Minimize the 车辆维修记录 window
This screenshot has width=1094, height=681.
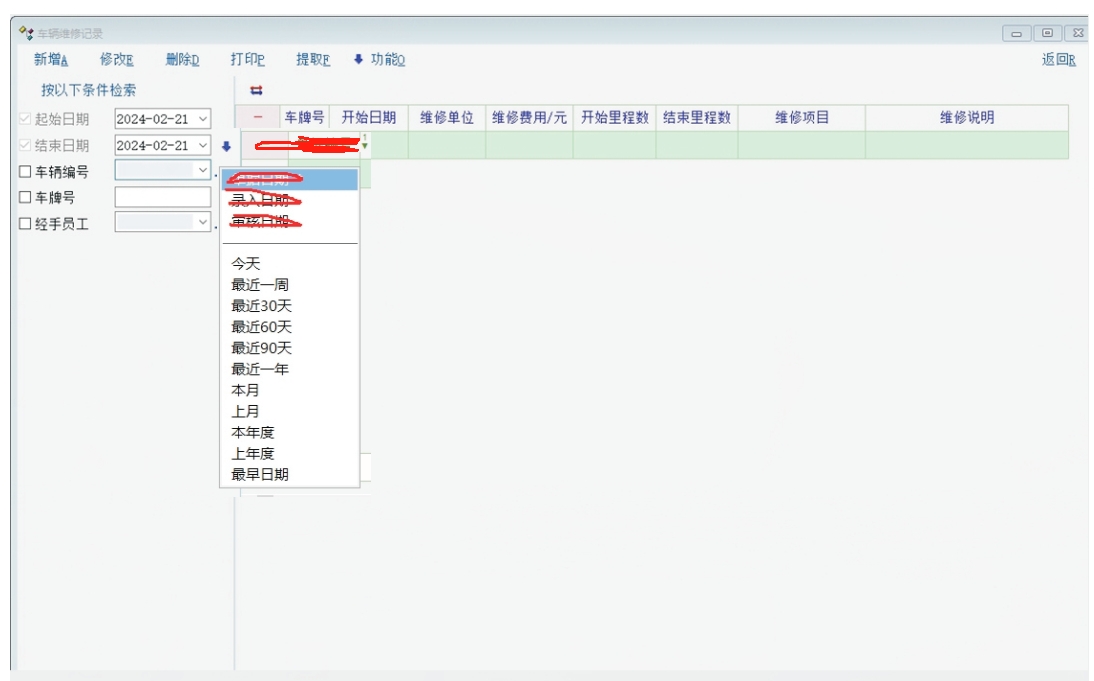point(1019,34)
